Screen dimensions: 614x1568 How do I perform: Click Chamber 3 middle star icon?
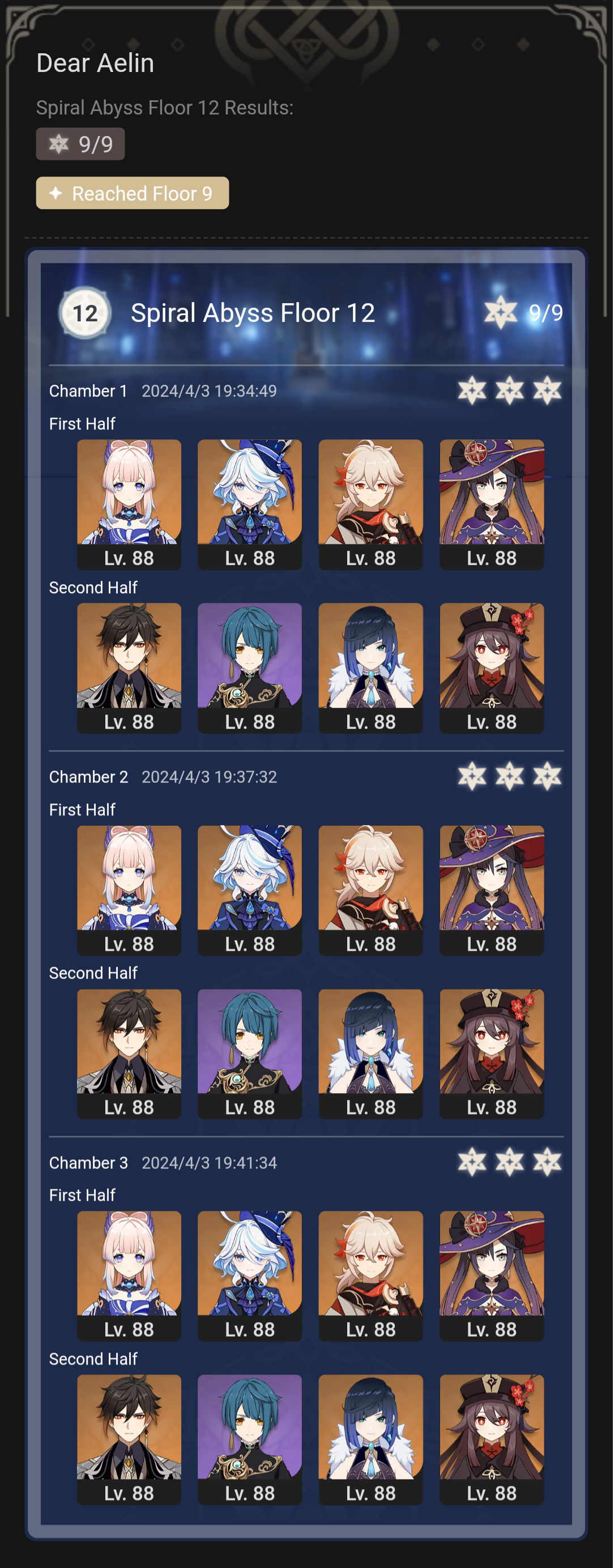[x=509, y=1162]
